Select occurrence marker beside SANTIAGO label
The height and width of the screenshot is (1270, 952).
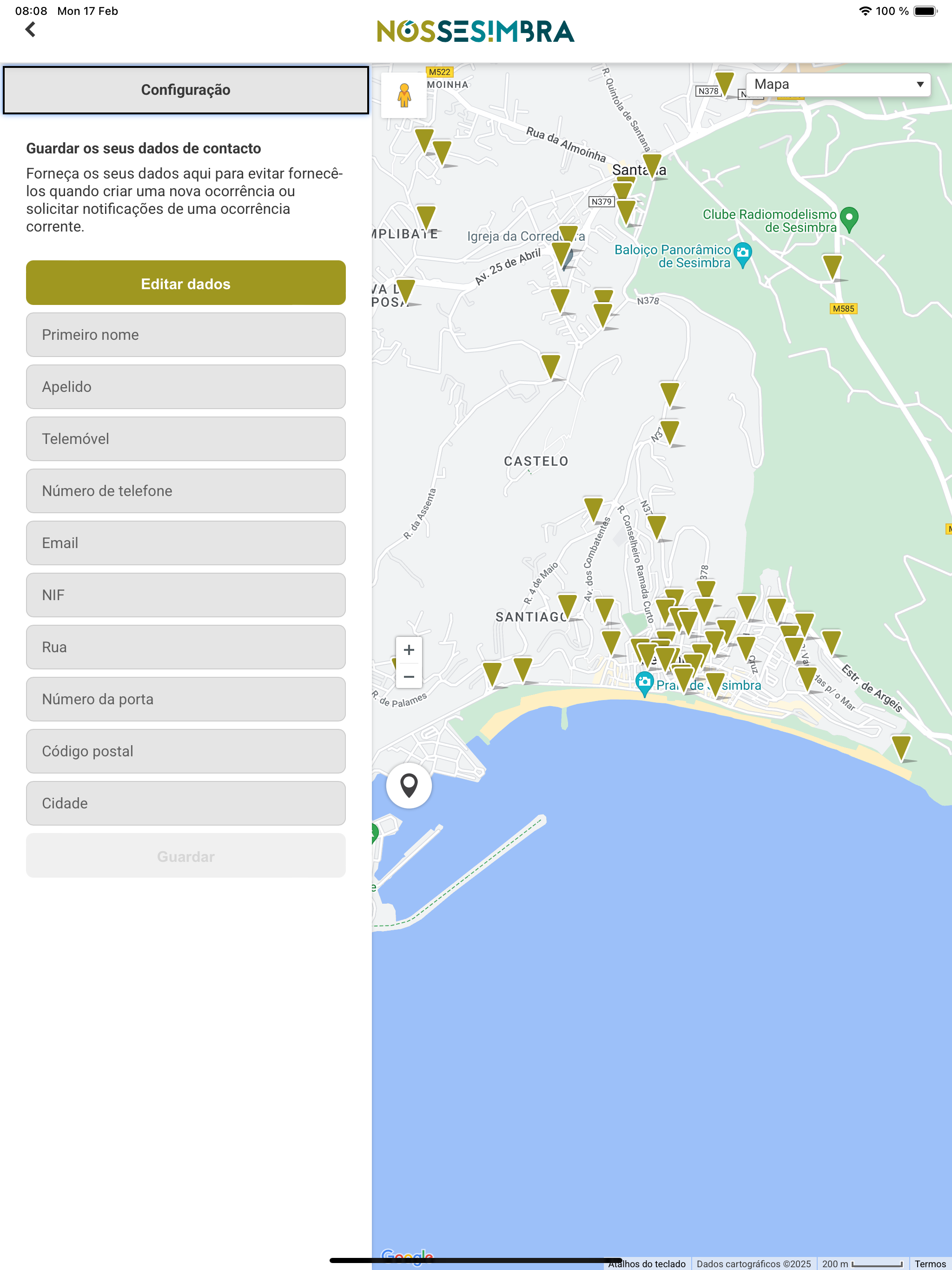[x=567, y=607]
